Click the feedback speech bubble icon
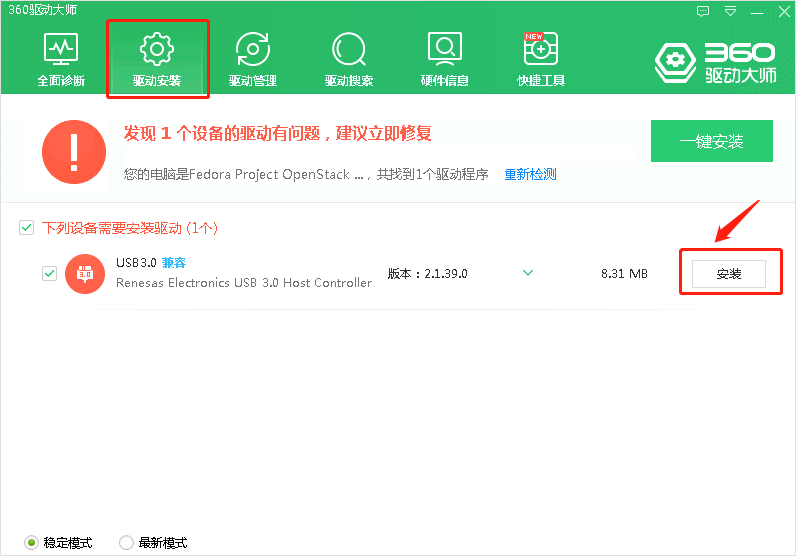 point(703,11)
